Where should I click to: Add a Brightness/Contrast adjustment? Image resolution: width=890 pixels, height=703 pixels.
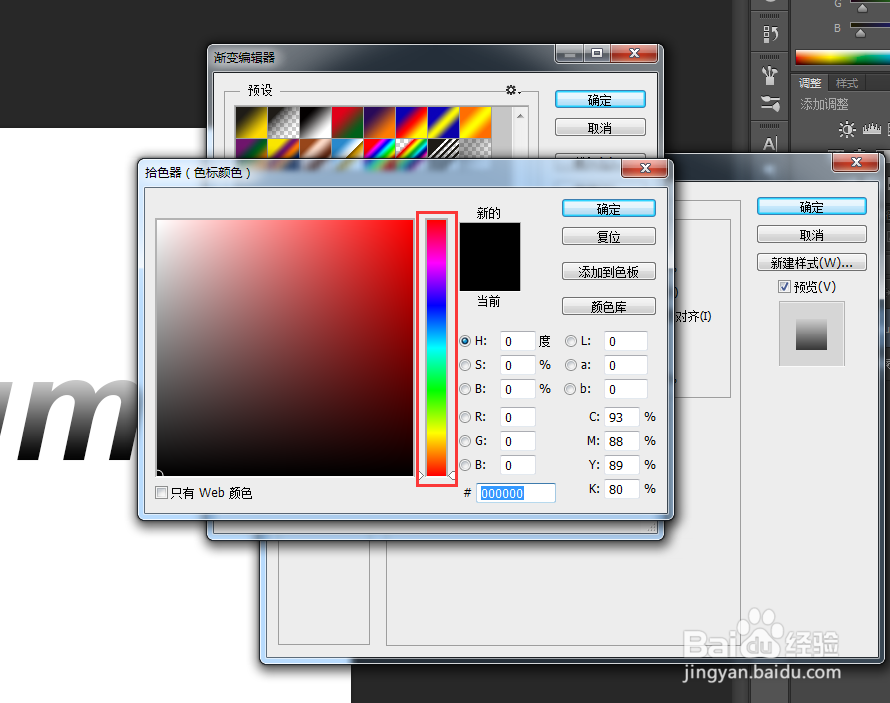tap(847, 129)
